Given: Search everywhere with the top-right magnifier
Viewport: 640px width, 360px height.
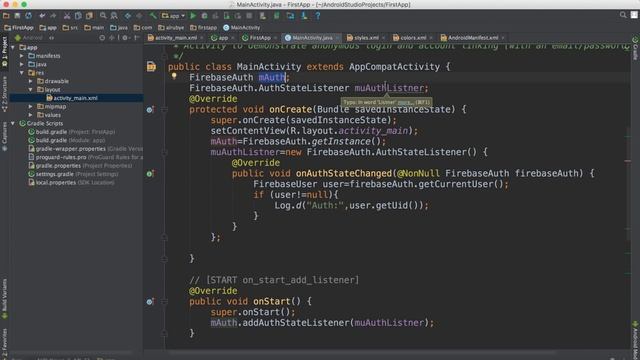Looking at the screenshot, I should 623,15.
